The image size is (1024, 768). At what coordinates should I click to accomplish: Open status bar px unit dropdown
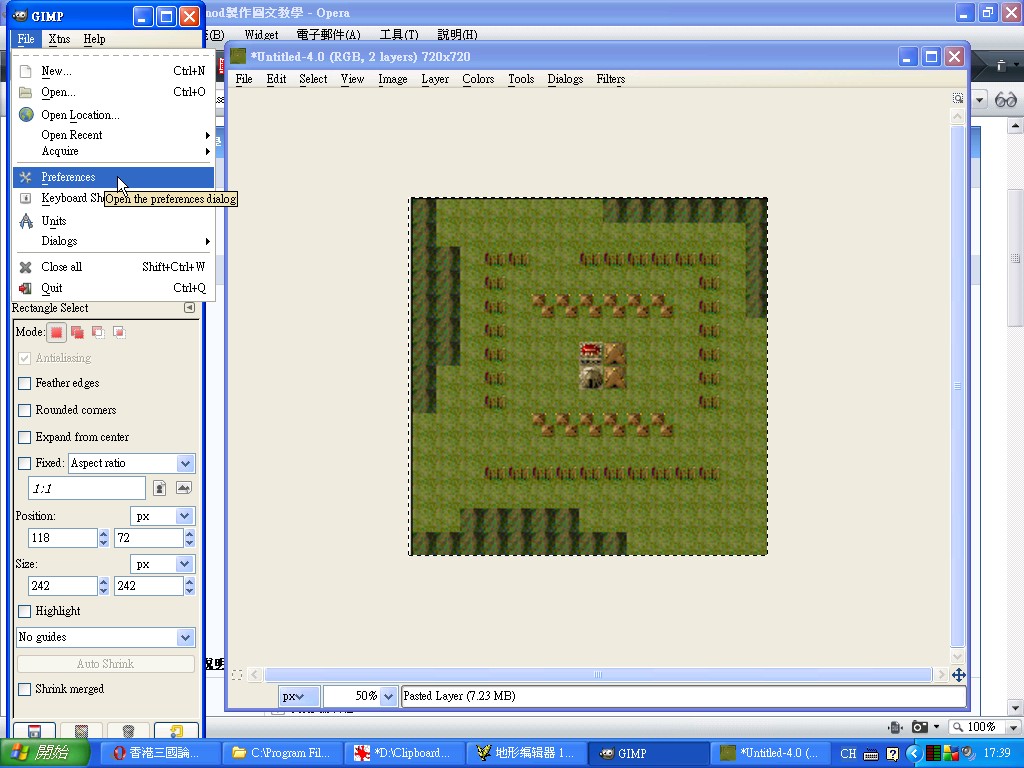pyautogui.click(x=299, y=696)
